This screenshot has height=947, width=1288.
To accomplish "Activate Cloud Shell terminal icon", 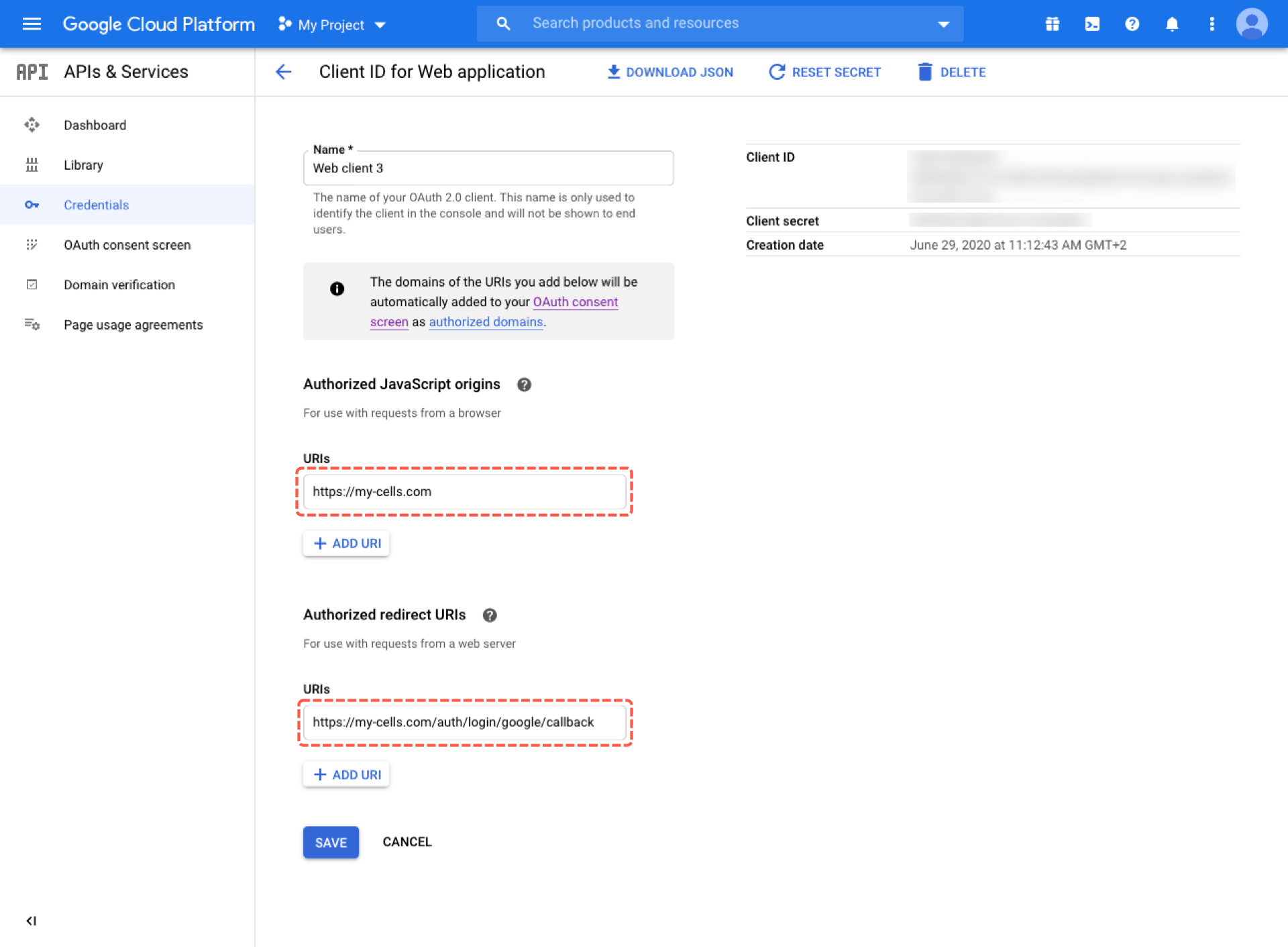I will [1092, 24].
